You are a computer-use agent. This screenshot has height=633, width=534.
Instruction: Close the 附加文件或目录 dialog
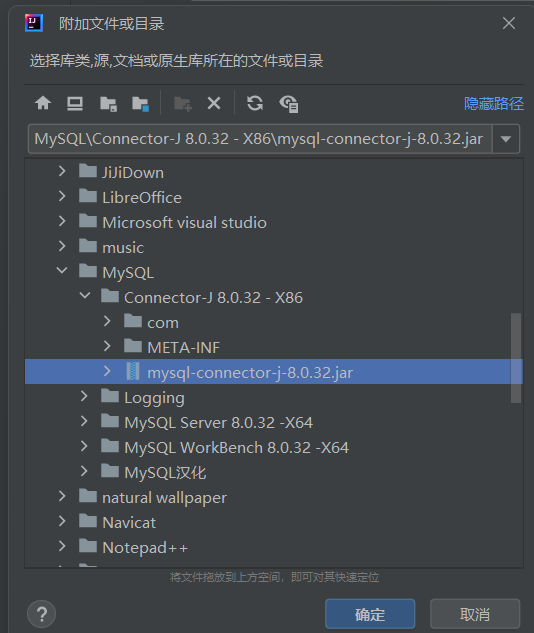pyautogui.click(x=509, y=23)
